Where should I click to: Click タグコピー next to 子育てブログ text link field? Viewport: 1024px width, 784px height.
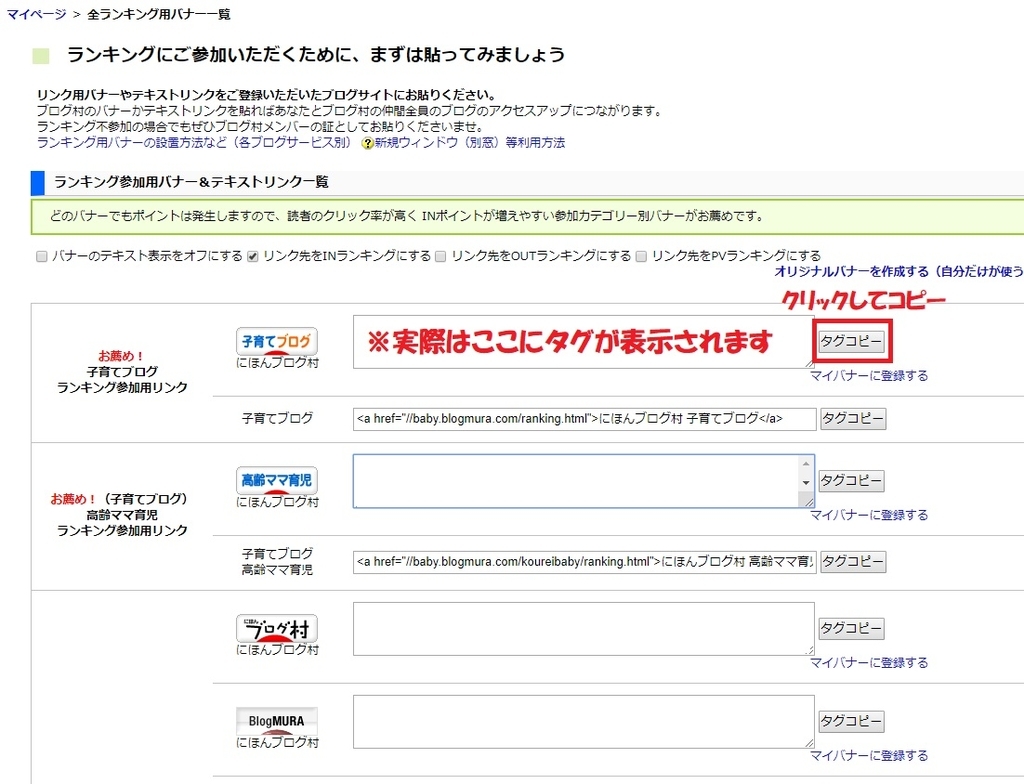(853, 419)
